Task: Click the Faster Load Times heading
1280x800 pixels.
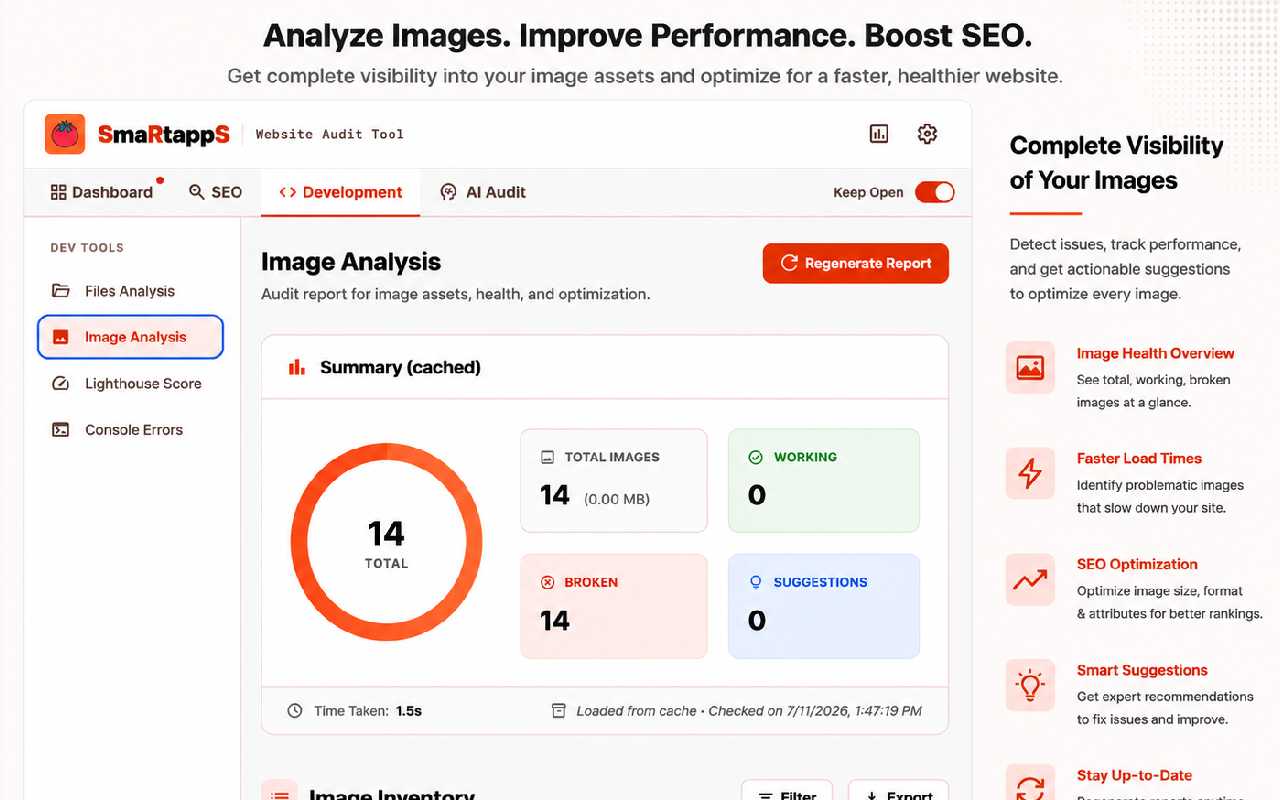Action: [1139, 458]
